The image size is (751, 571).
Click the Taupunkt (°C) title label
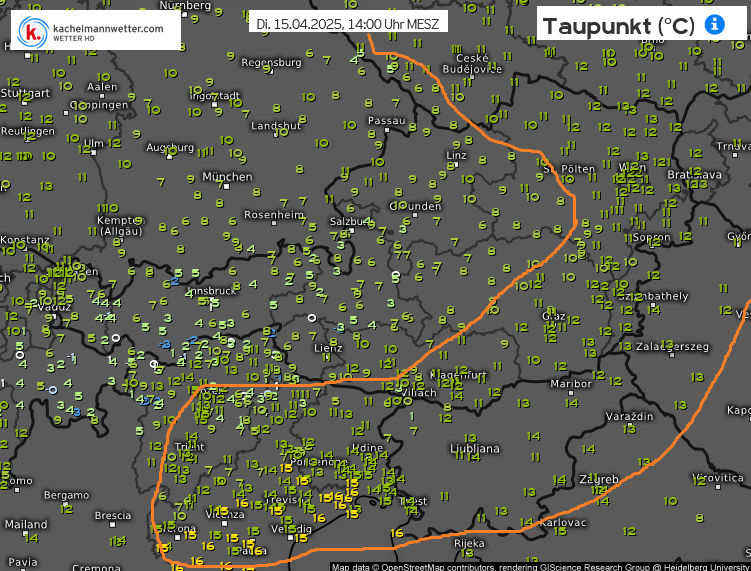618,25
